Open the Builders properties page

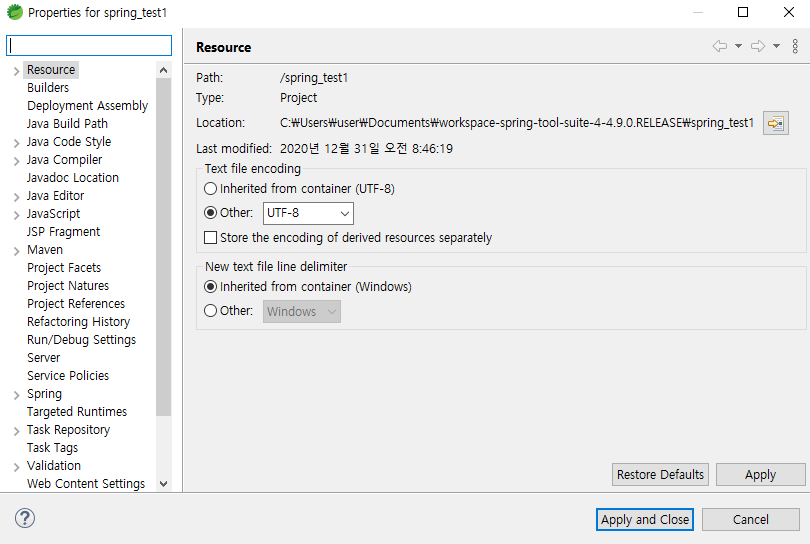tap(48, 87)
